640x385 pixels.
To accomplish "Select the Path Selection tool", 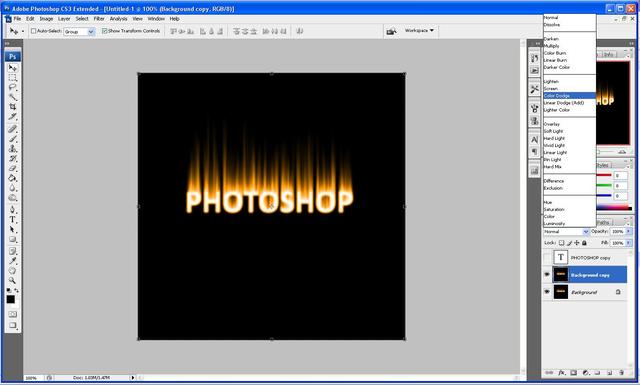I will click(x=13, y=229).
